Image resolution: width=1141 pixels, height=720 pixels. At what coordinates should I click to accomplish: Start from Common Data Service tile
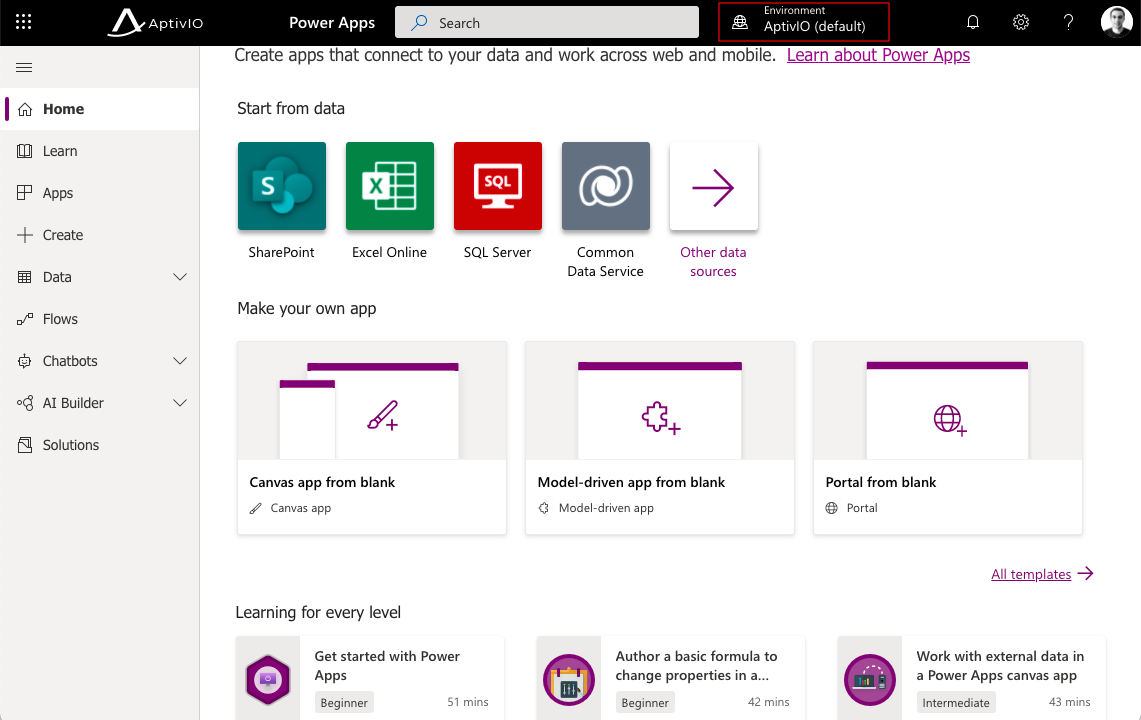(x=605, y=186)
